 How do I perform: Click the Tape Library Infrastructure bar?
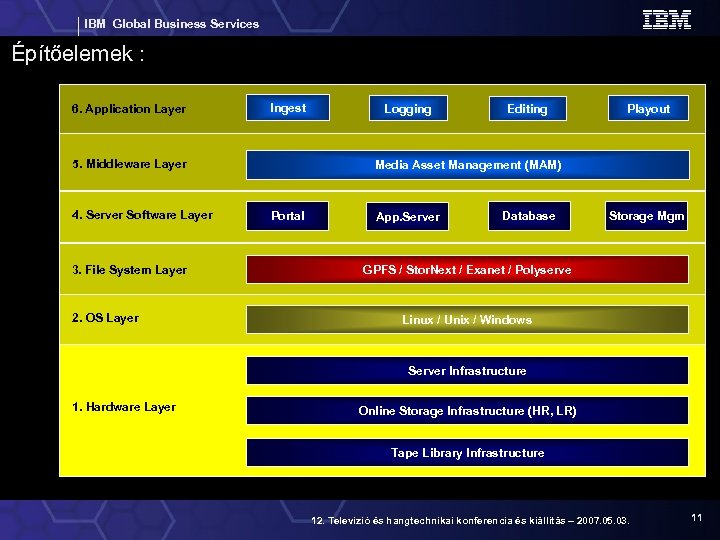click(467, 453)
